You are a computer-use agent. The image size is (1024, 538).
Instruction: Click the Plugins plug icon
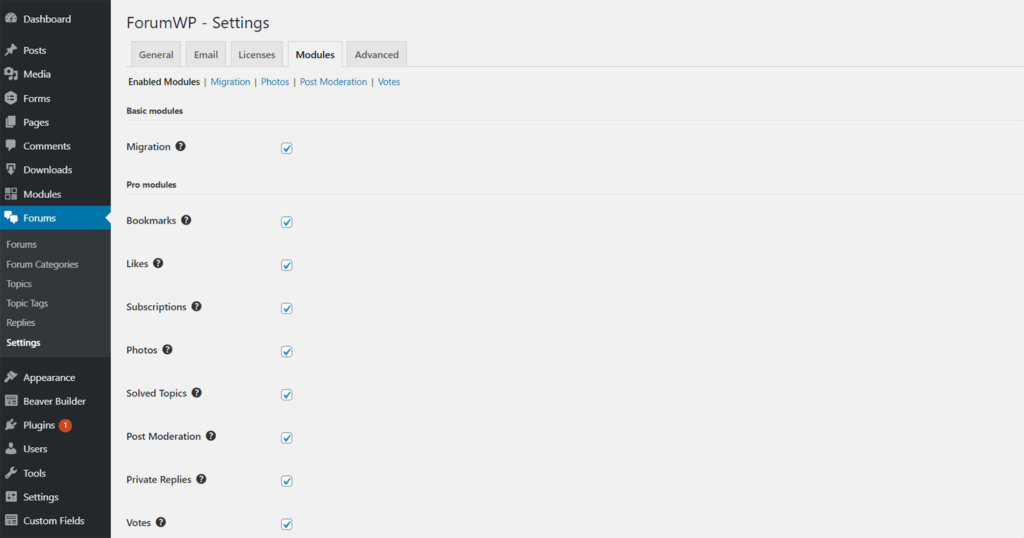pos(11,425)
